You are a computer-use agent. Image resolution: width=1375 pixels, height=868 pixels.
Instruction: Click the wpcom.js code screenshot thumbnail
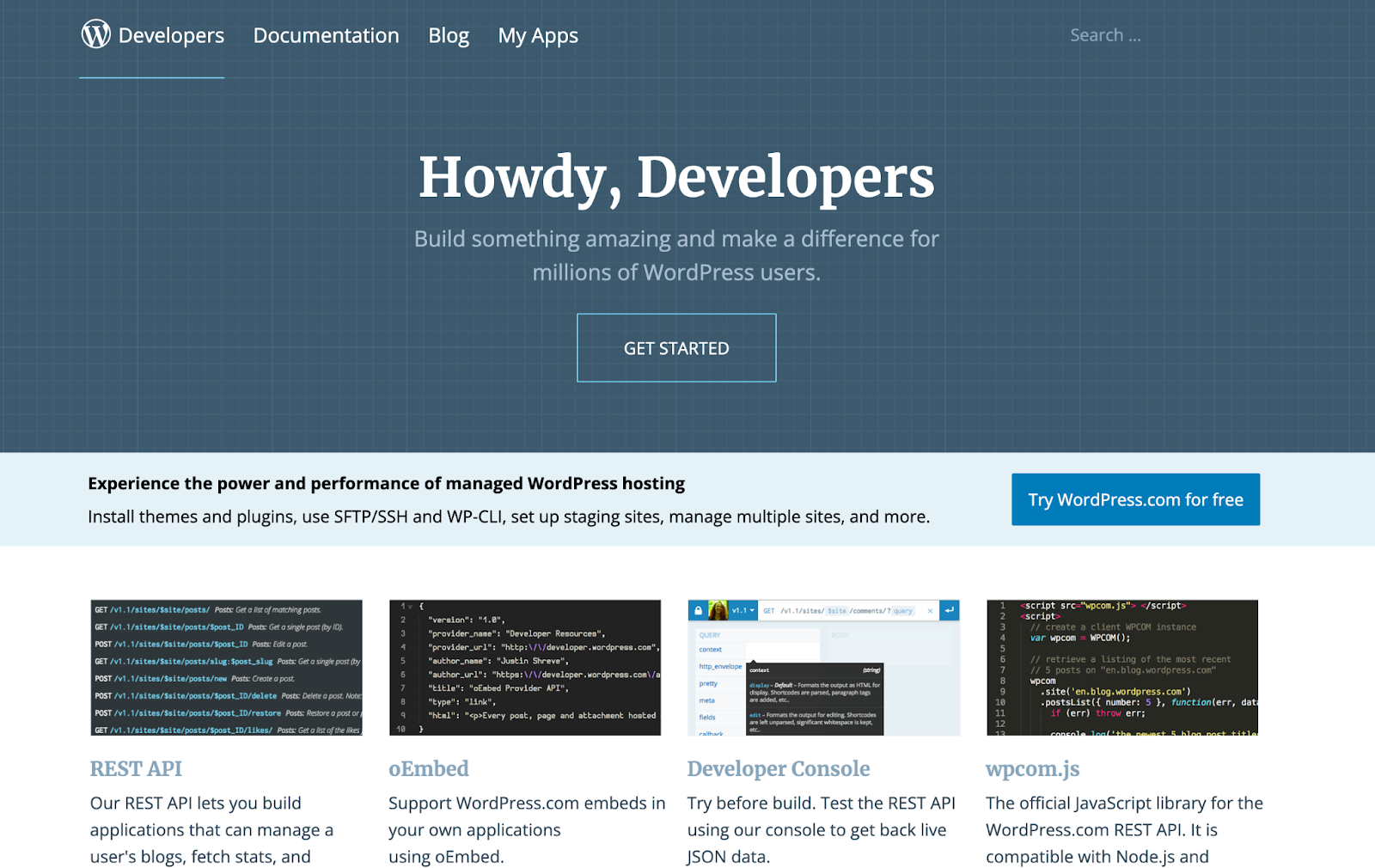click(1121, 667)
